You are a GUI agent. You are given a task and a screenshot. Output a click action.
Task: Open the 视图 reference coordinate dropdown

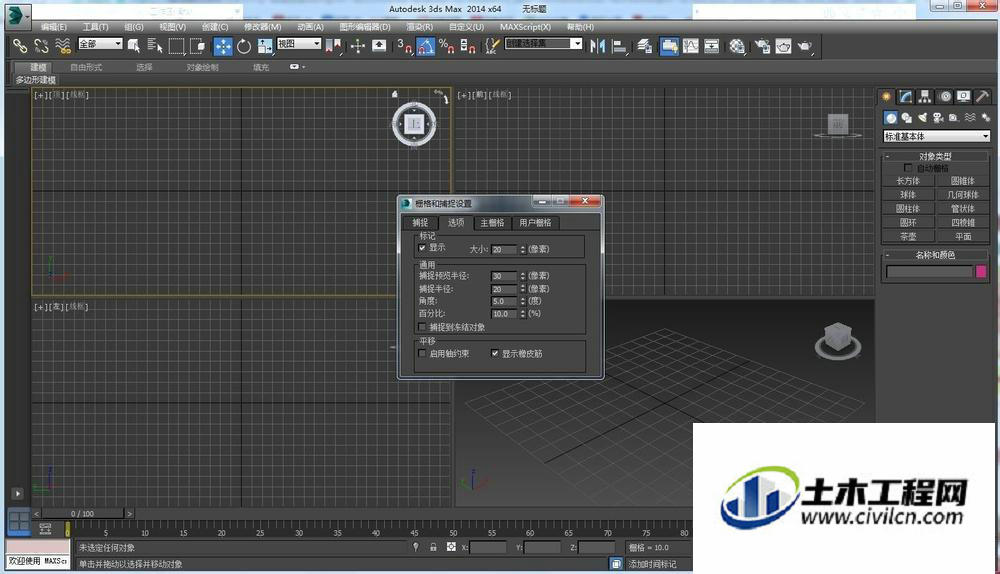point(298,43)
